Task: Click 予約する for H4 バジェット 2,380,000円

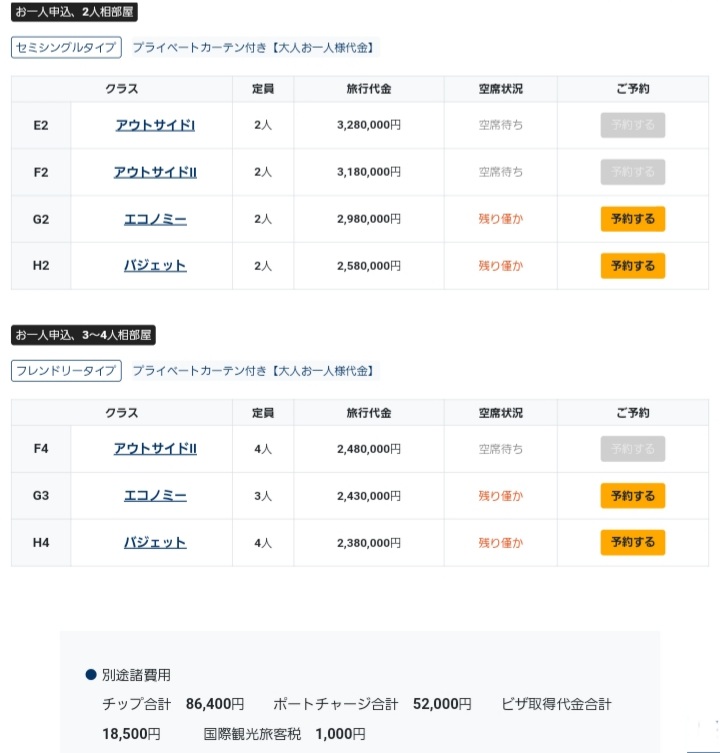Action: click(x=633, y=542)
